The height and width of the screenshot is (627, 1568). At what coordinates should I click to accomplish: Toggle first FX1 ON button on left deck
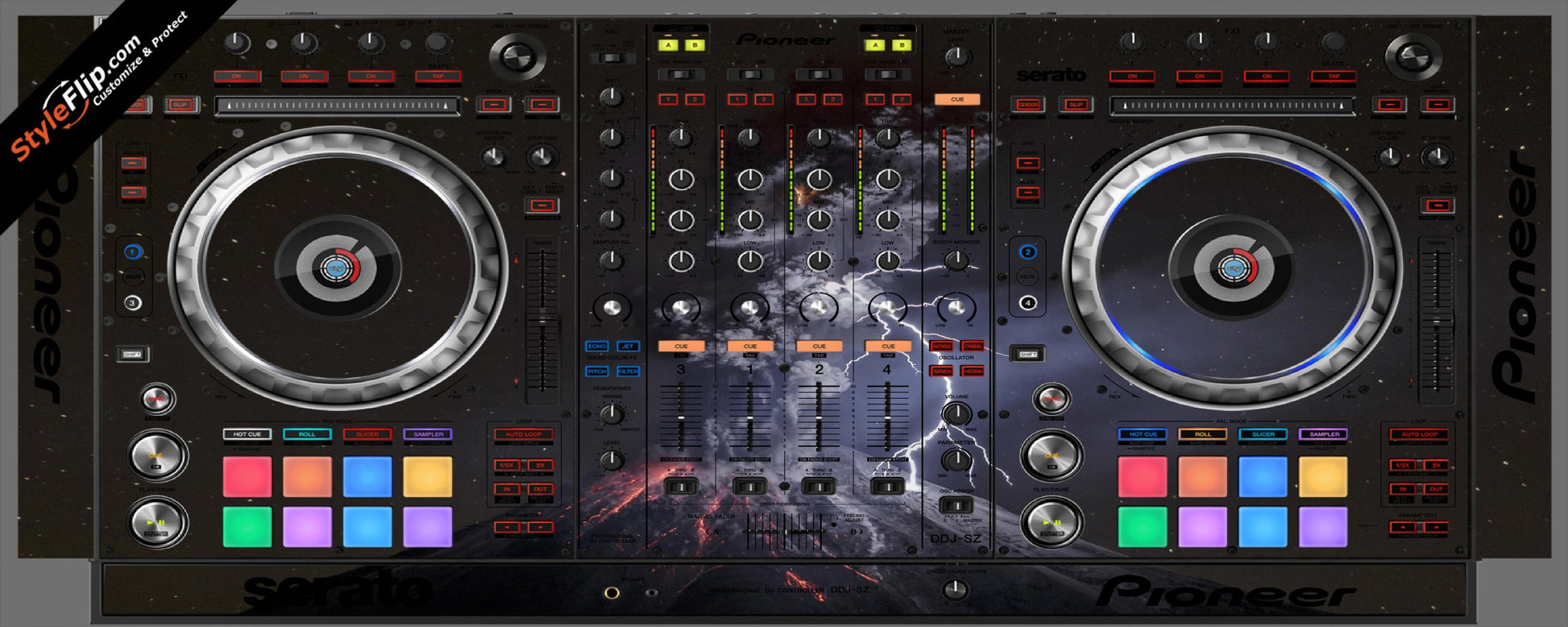tap(237, 77)
